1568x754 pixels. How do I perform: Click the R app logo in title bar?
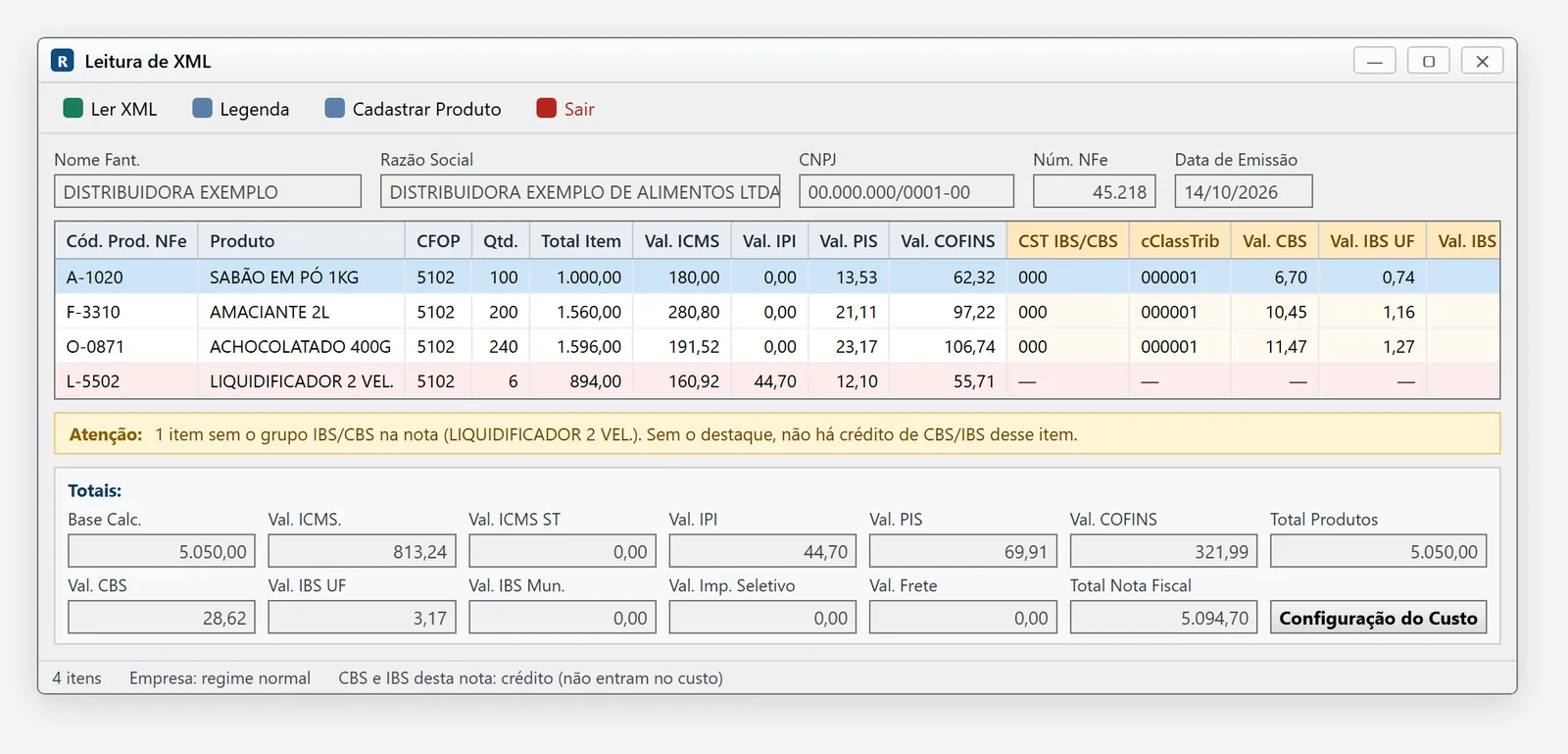coord(63,61)
